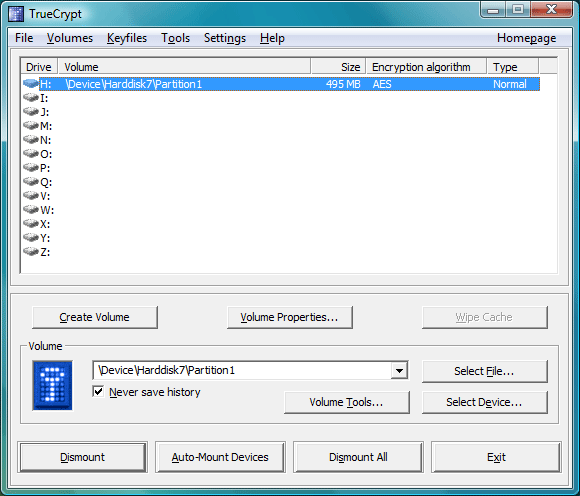
Task: Open the Volume Tools button
Action: (x=347, y=402)
